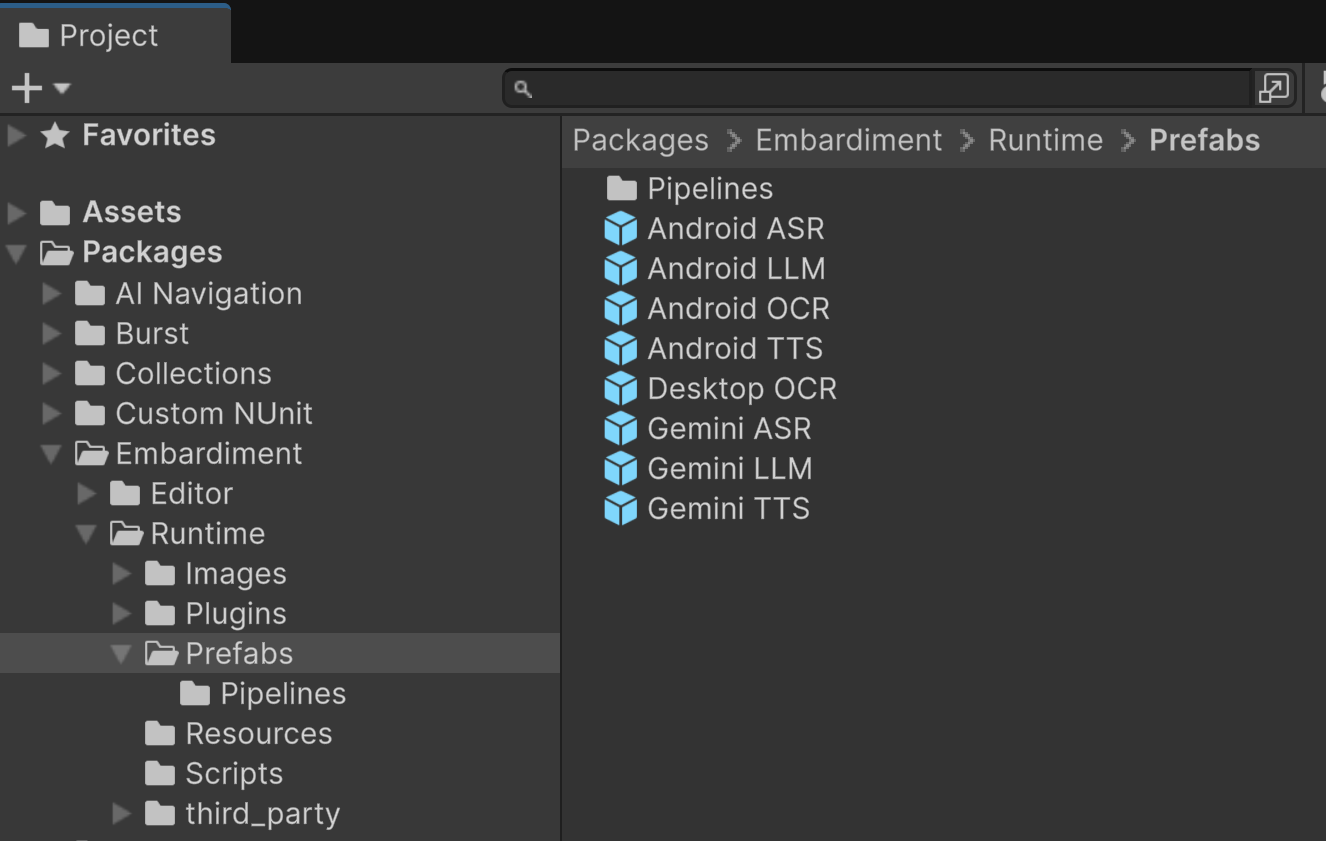Click inside the project search field
This screenshot has height=841, width=1326.
[x=878, y=88]
